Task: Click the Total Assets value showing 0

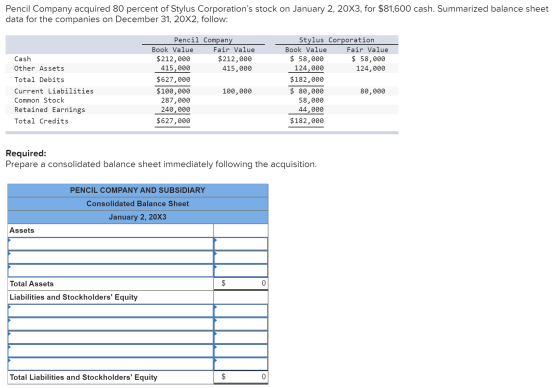Action: (241, 284)
